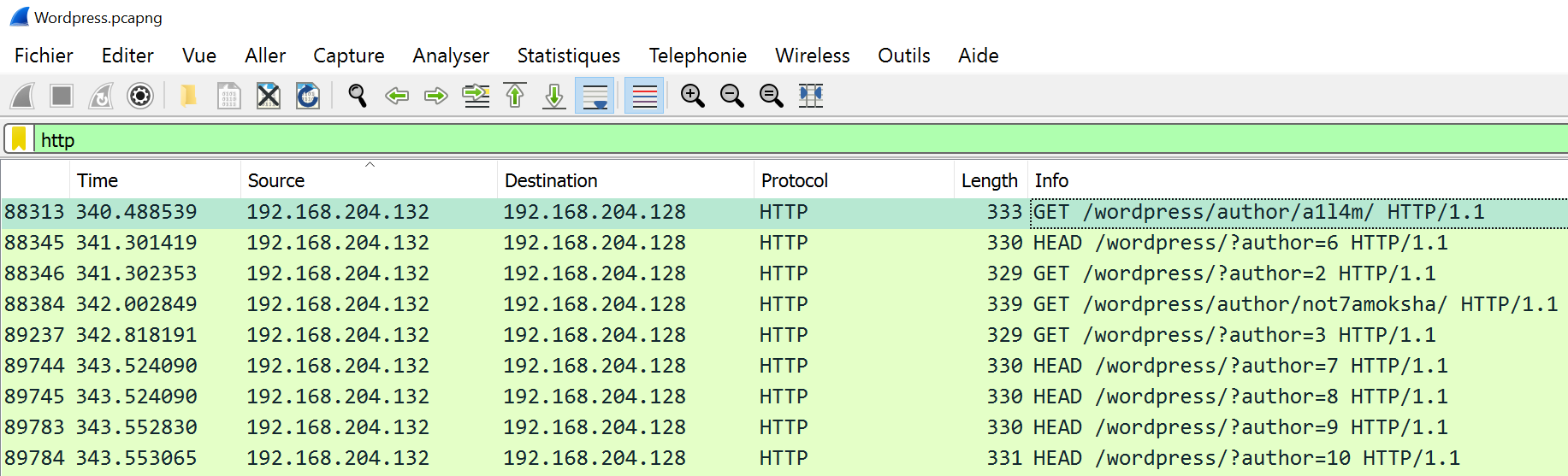Open a capture file with folder icon
Screen dimensions: 1568x476
tap(189, 96)
